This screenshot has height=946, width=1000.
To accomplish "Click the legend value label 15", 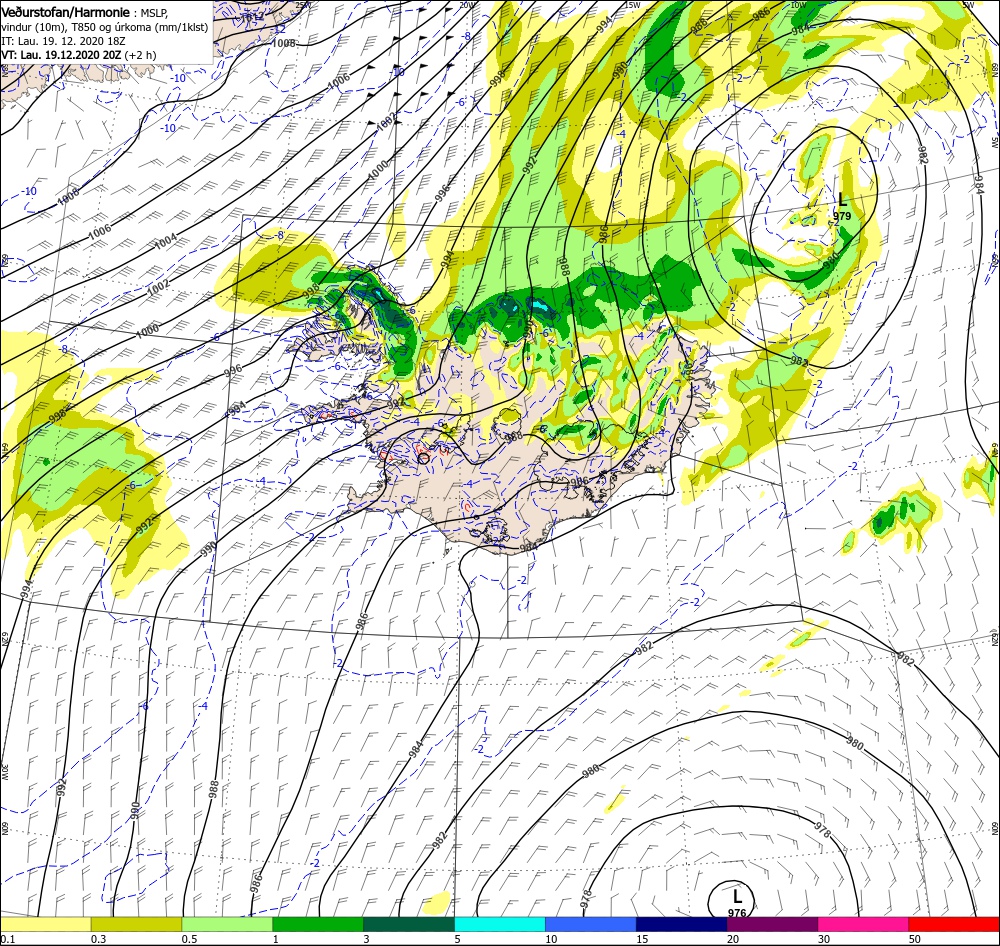I will tap(642, 939).
